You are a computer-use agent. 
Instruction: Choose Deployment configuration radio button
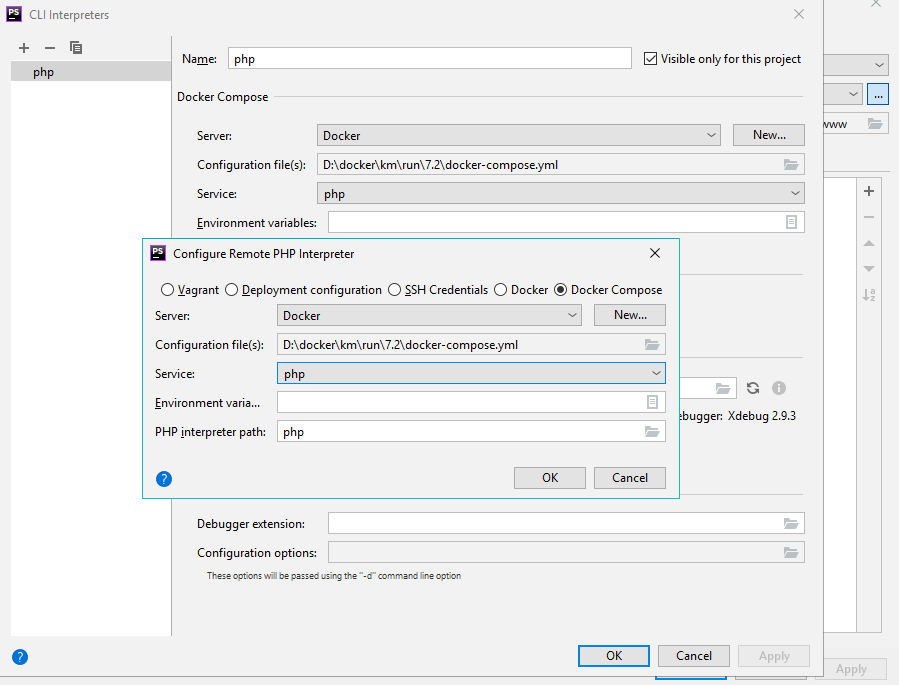[232, 290]
